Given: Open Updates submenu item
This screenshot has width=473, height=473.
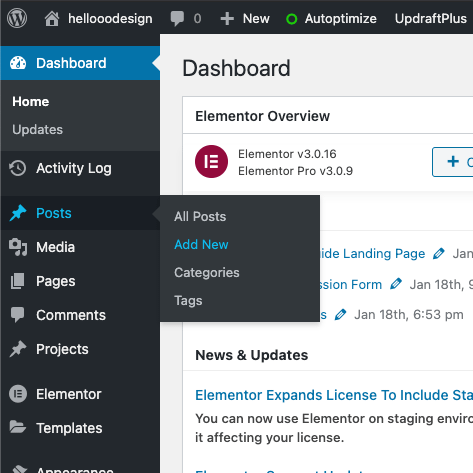Looking at the screenshot, I should (37, 129).
